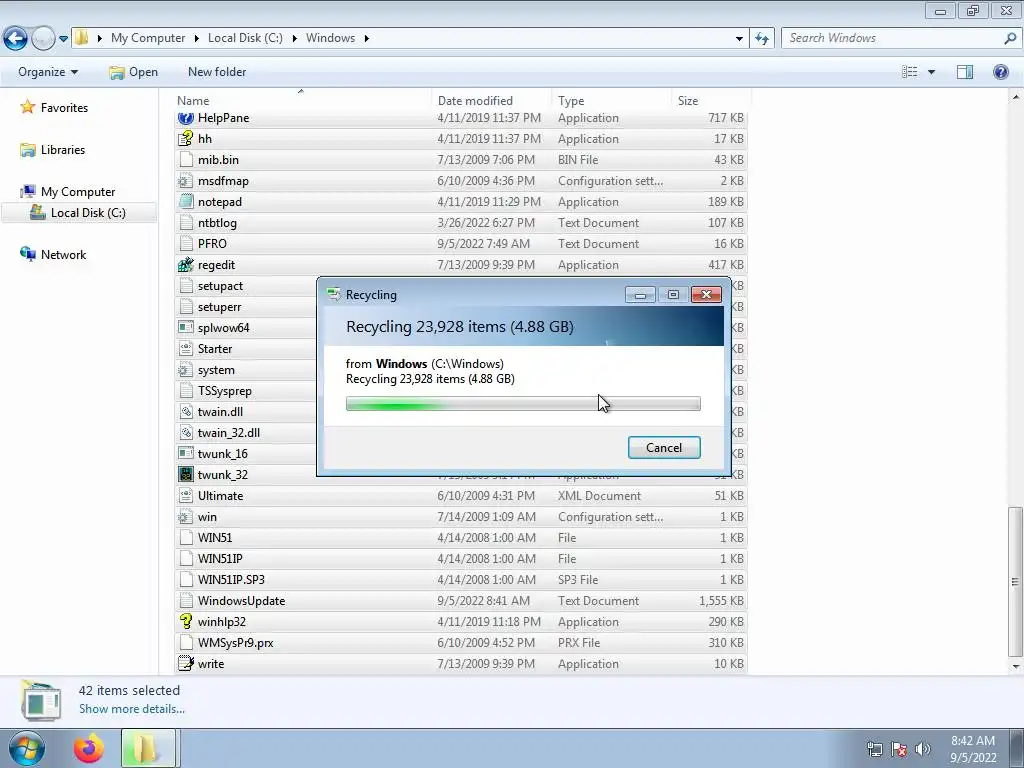The width and height of the screenshot is (1024, 768).
Task: Click the file list vertical scrollbar
Action: tap(1015, 581)
